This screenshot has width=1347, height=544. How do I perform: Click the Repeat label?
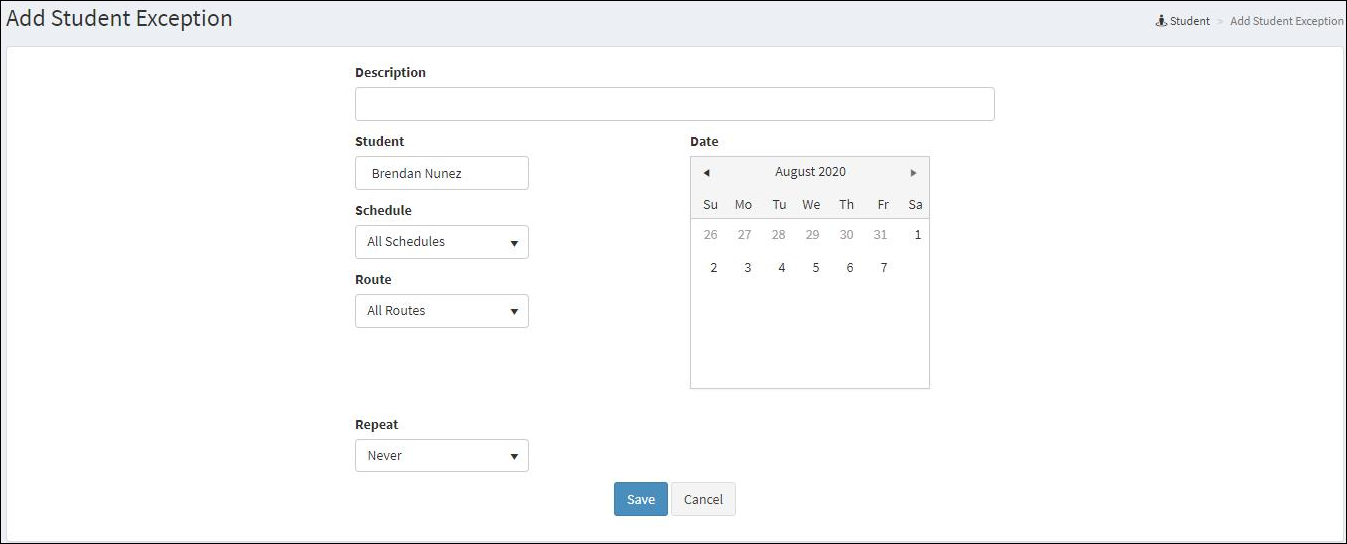[377, 425]
